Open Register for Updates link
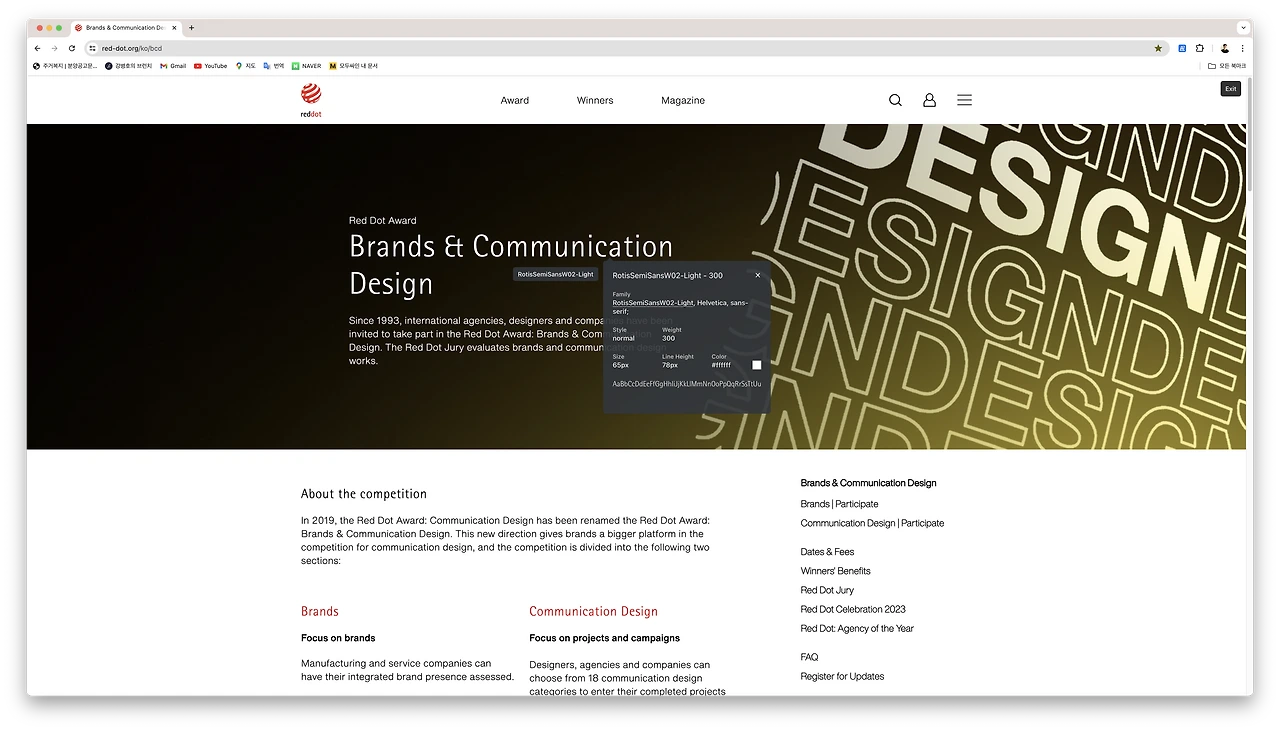This screenshot has height=731, width=1280. [x=842, y=676]
